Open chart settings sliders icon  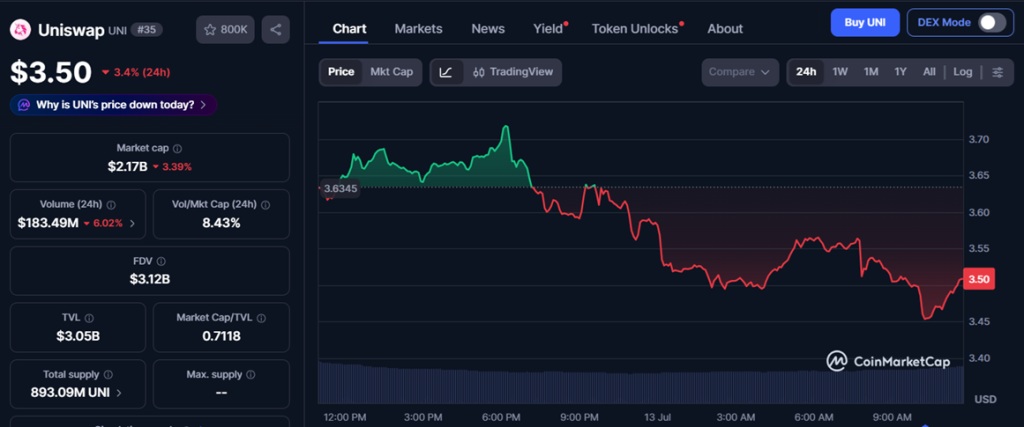coord(998,72)
